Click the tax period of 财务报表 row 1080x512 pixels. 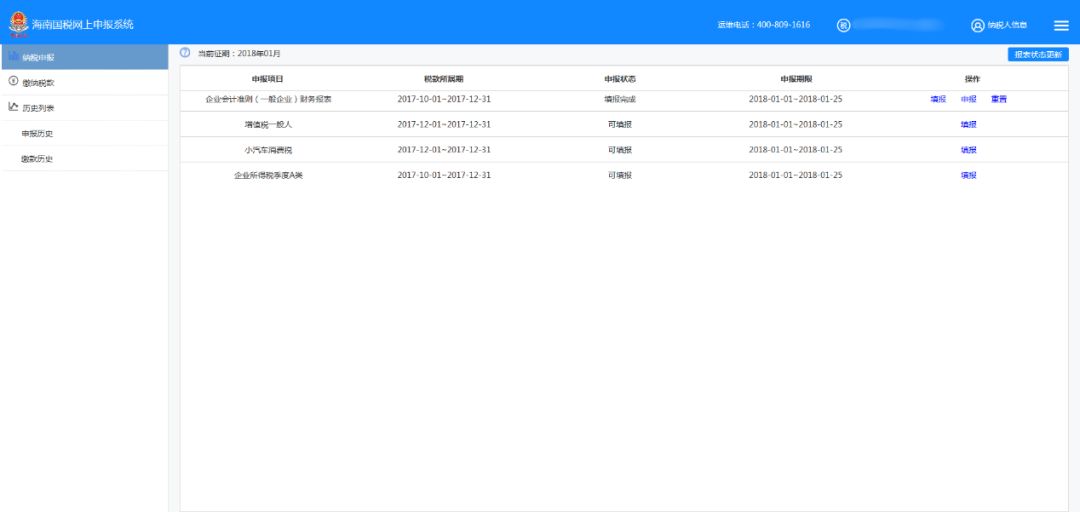click(x=444, y=99)
